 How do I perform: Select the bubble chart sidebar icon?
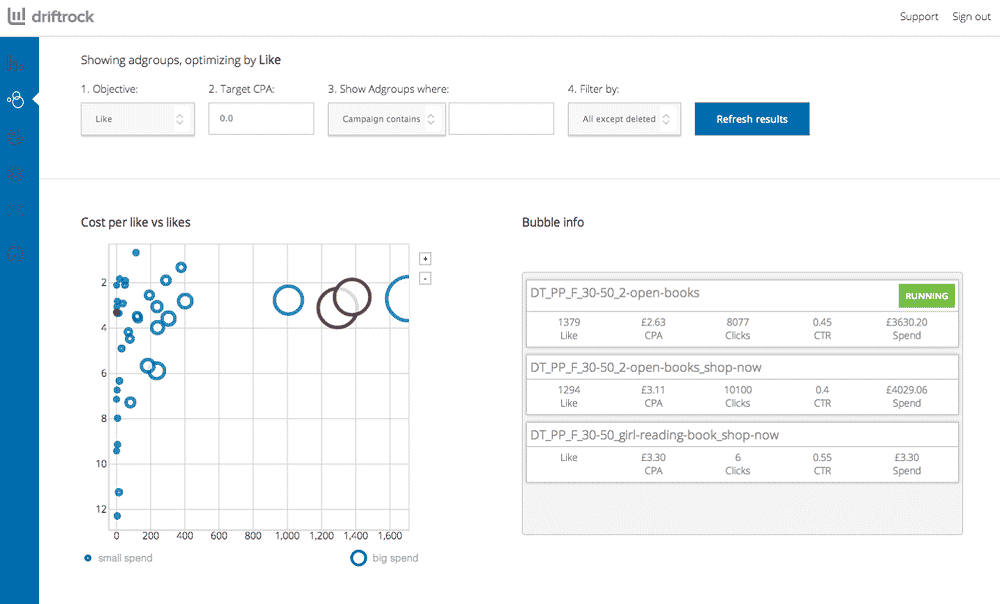[15, 100]
